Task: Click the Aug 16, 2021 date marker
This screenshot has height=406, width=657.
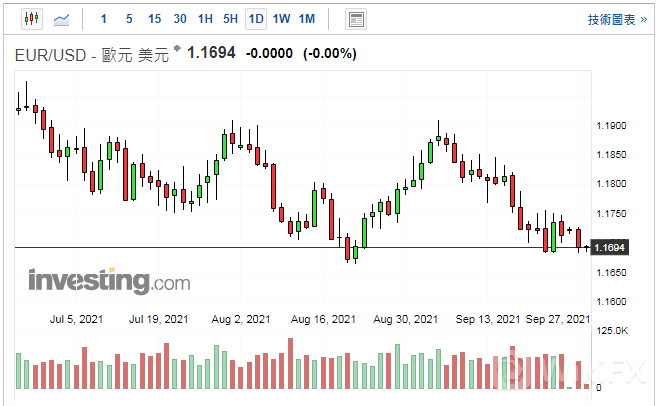Action: coord(323,319)
